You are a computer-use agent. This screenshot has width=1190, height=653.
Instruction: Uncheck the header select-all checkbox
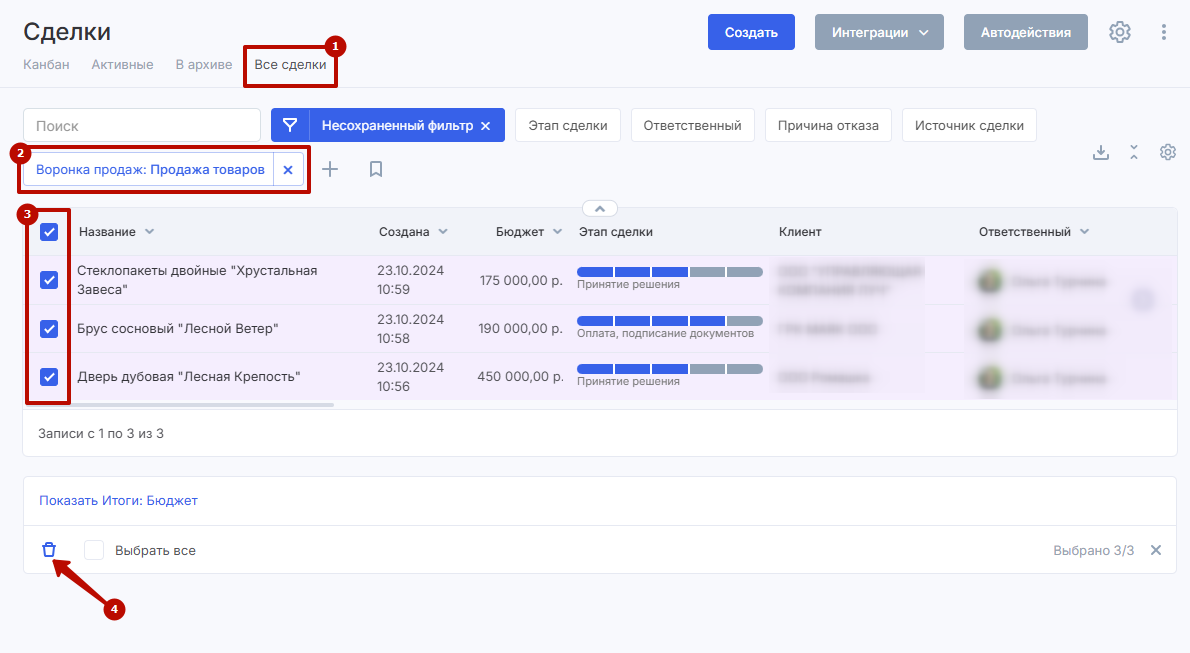pyautogui.click(x=49, y=232)
